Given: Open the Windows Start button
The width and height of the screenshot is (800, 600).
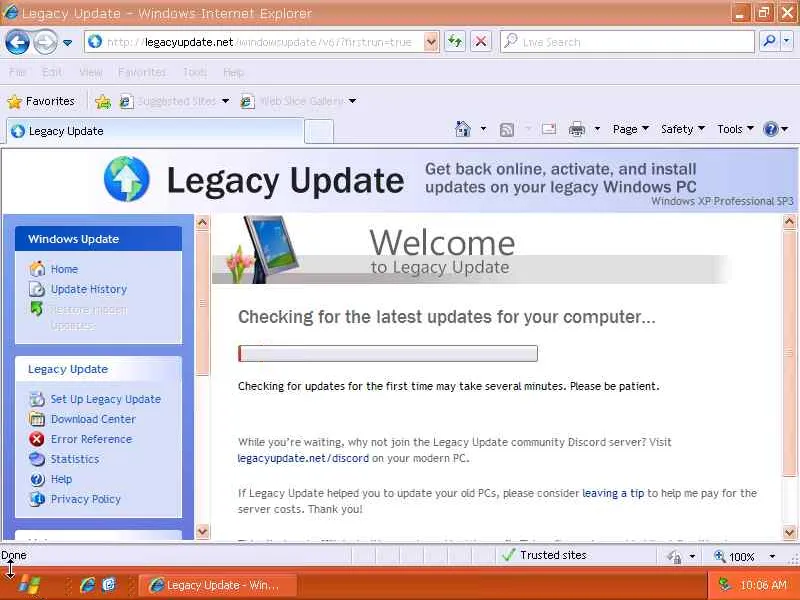Looking at the screenshot, I should pyautogui.click(x=29, y=585).
